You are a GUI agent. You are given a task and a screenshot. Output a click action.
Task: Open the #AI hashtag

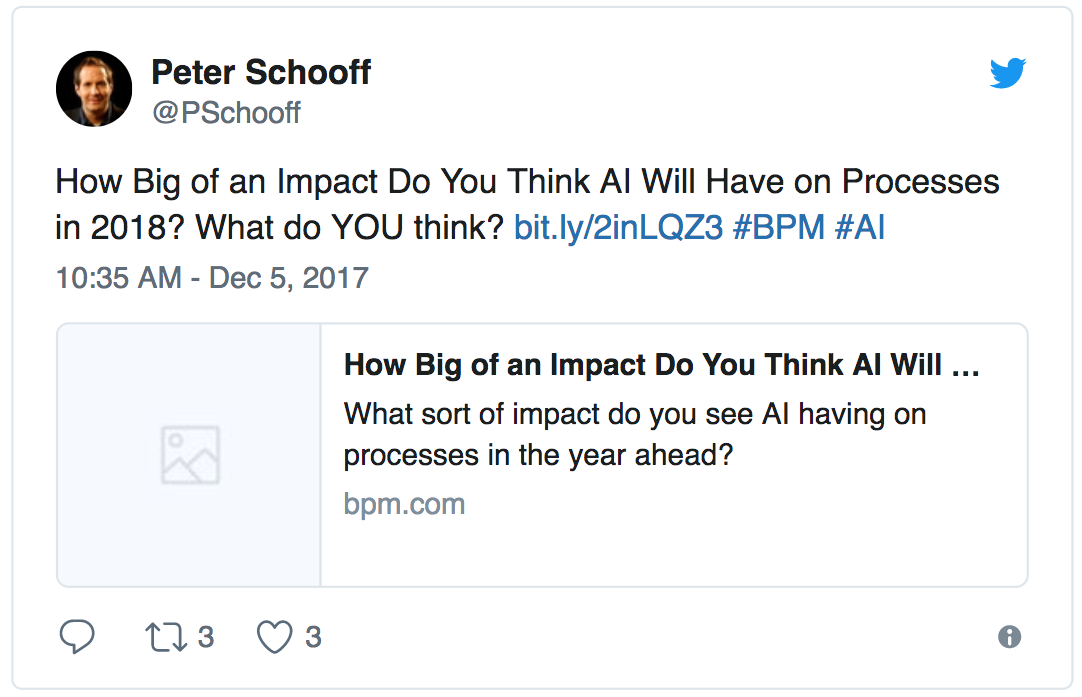860,228
